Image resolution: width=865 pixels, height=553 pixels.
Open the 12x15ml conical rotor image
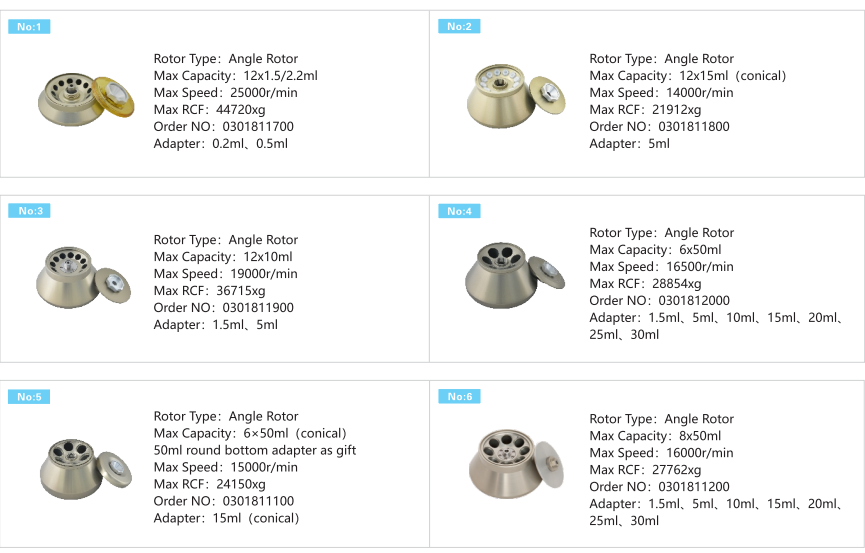[x=514, y=100]
